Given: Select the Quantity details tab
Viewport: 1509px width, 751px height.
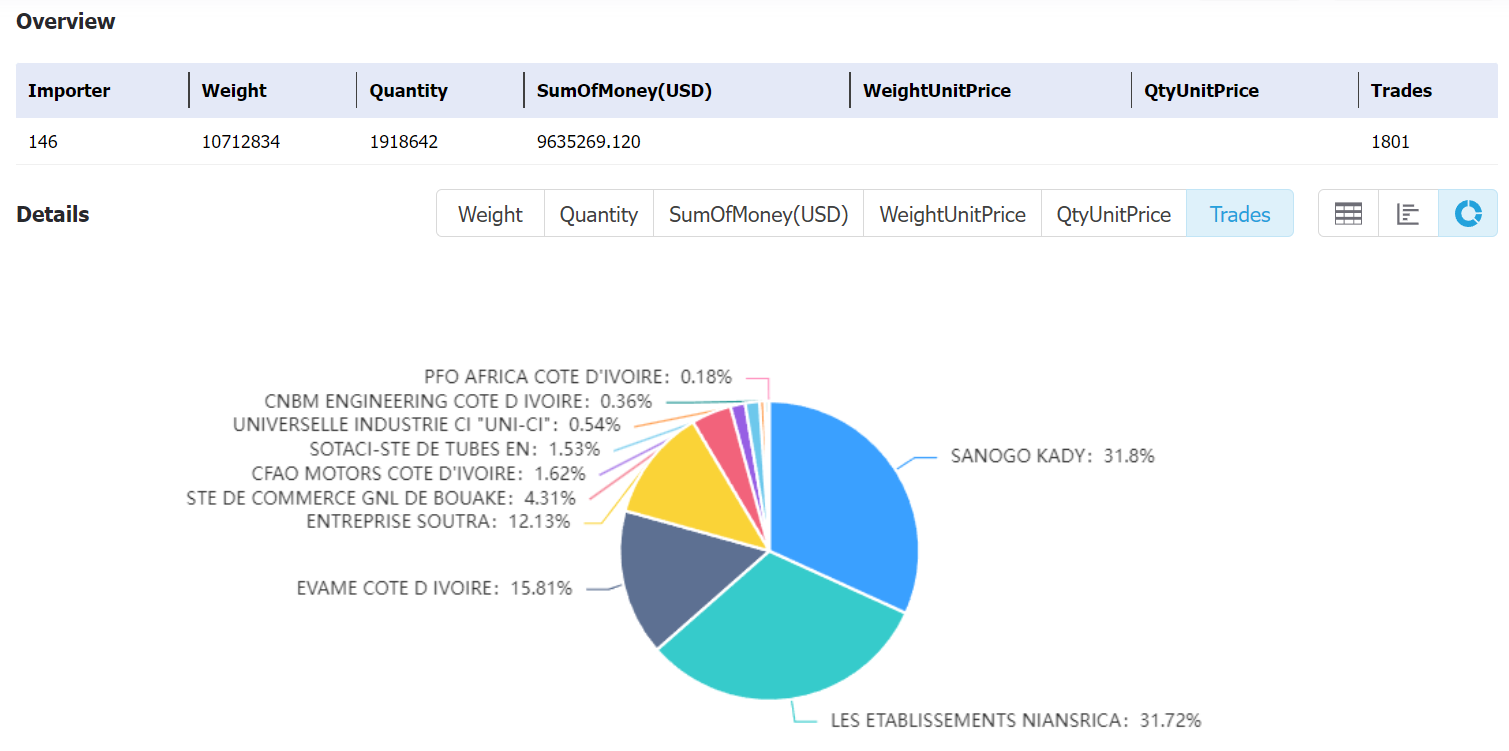Looking at the screenshot, I should (x=598, y=214).
